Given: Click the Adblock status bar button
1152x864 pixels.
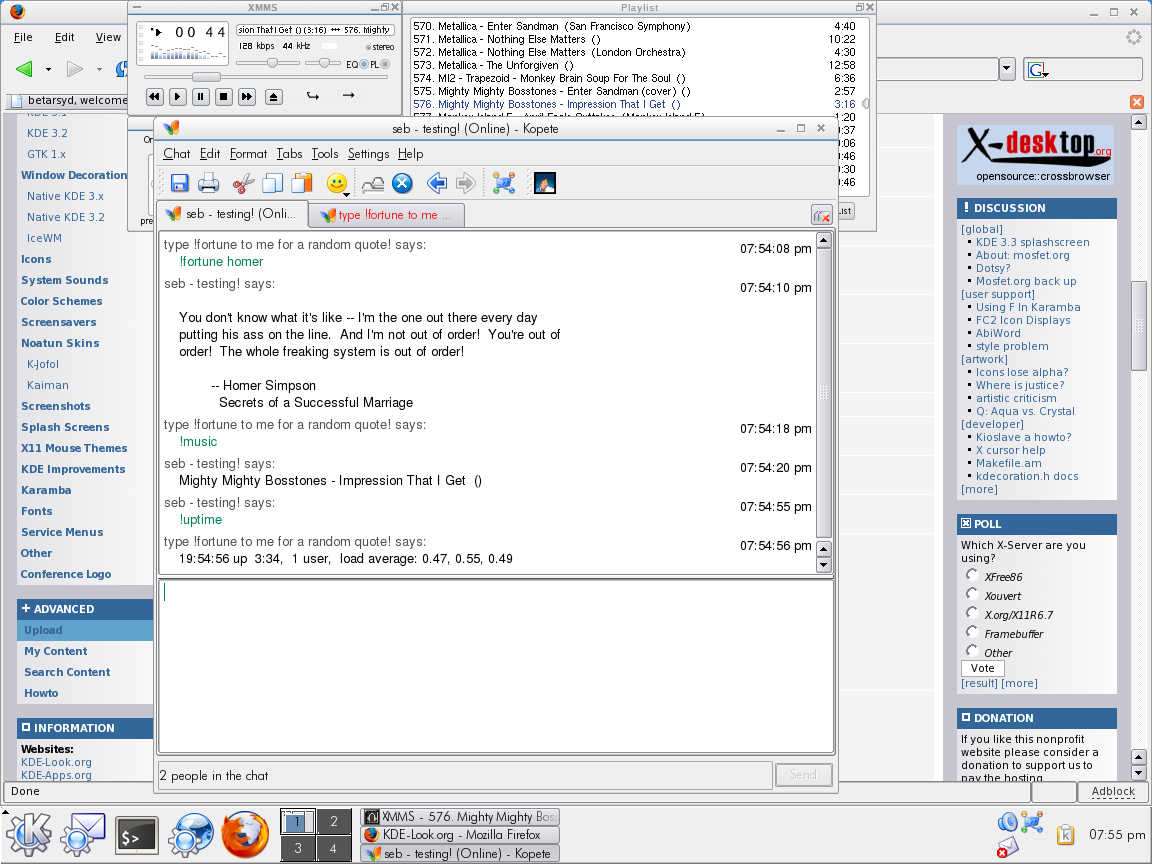Looking at the screenshot, I should (x=1113, y=791).
